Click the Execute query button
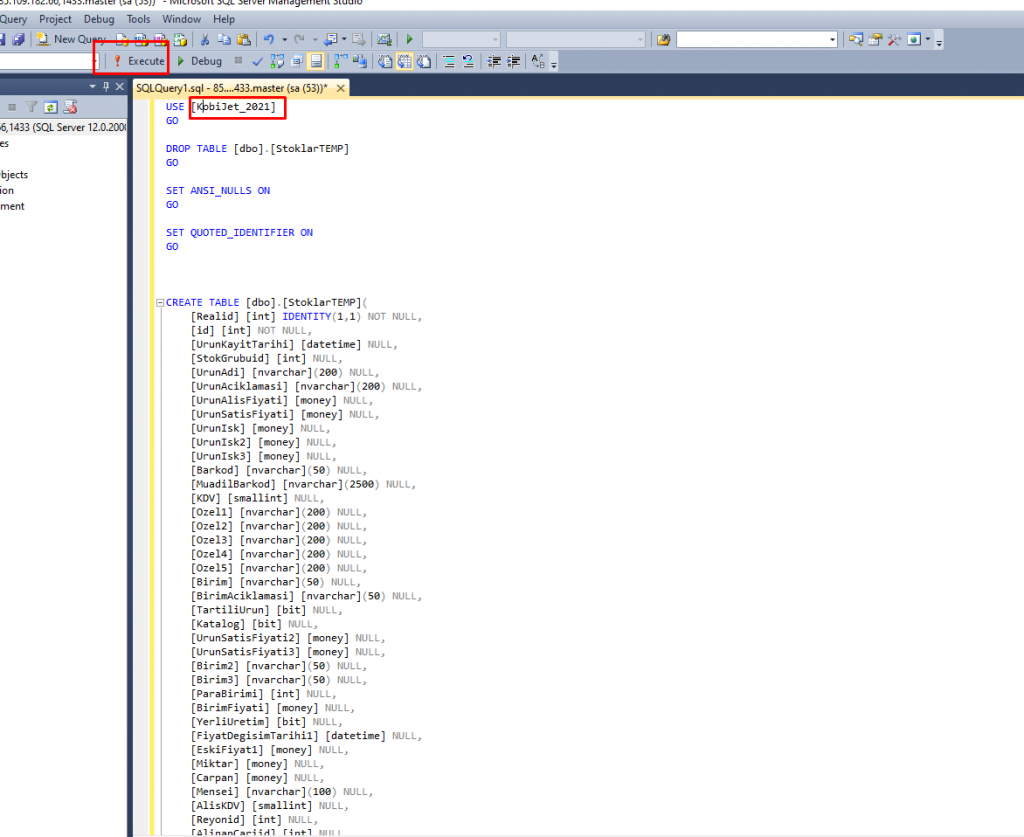The width and height of the screenshot is (1024, 837). pos(138,61)
